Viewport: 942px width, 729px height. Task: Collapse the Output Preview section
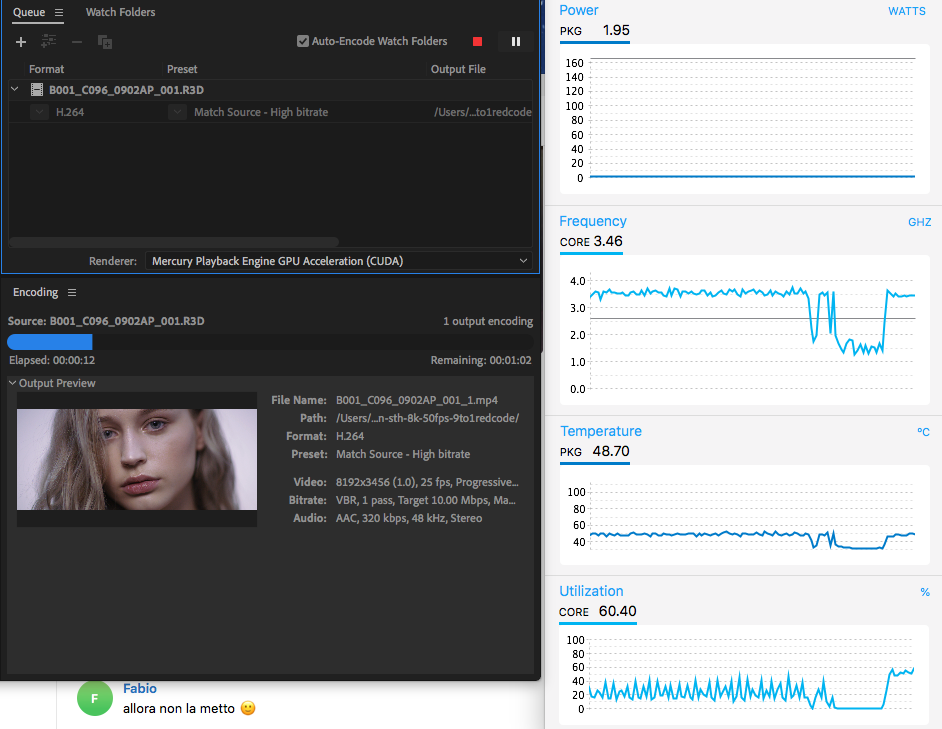(13, 383)
